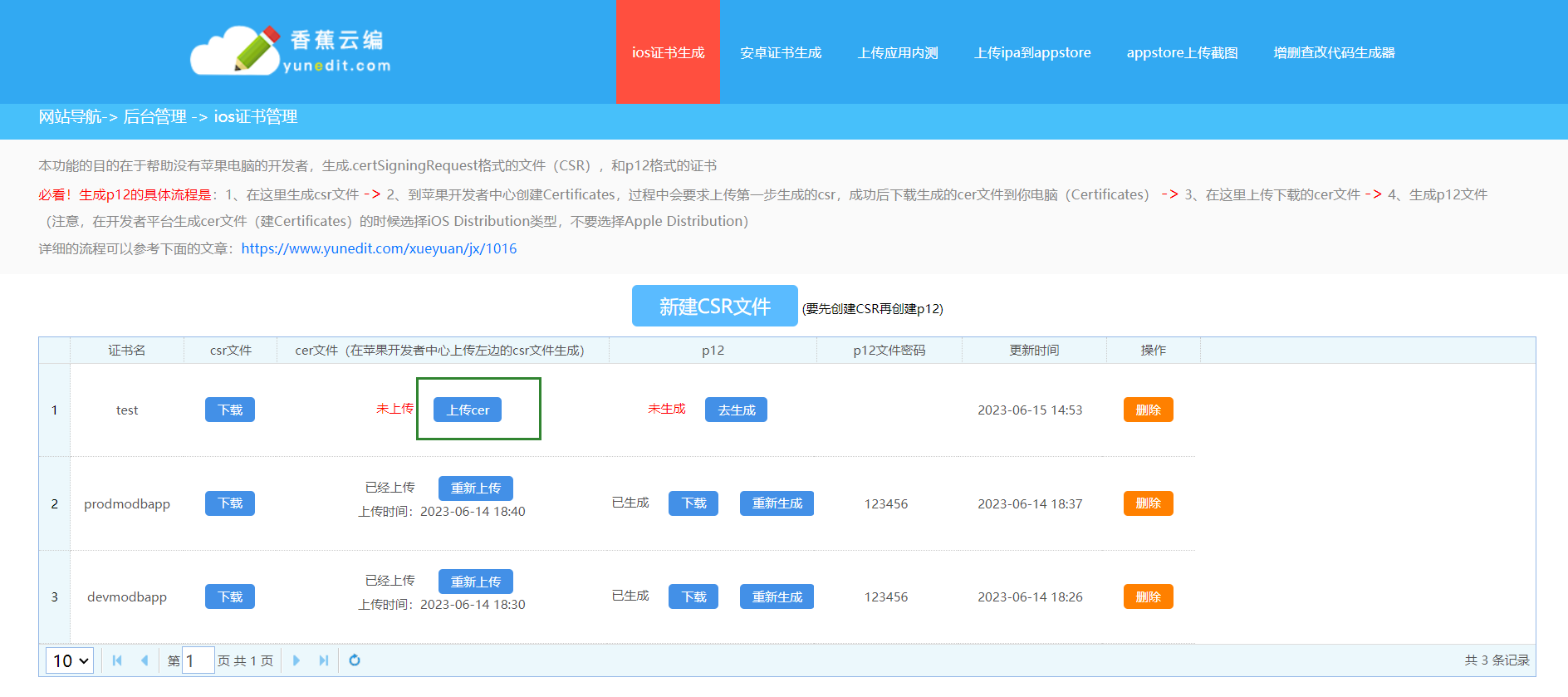1568x697 pixels.
Task: Go to last page in pager
Action: pos(324,660)
